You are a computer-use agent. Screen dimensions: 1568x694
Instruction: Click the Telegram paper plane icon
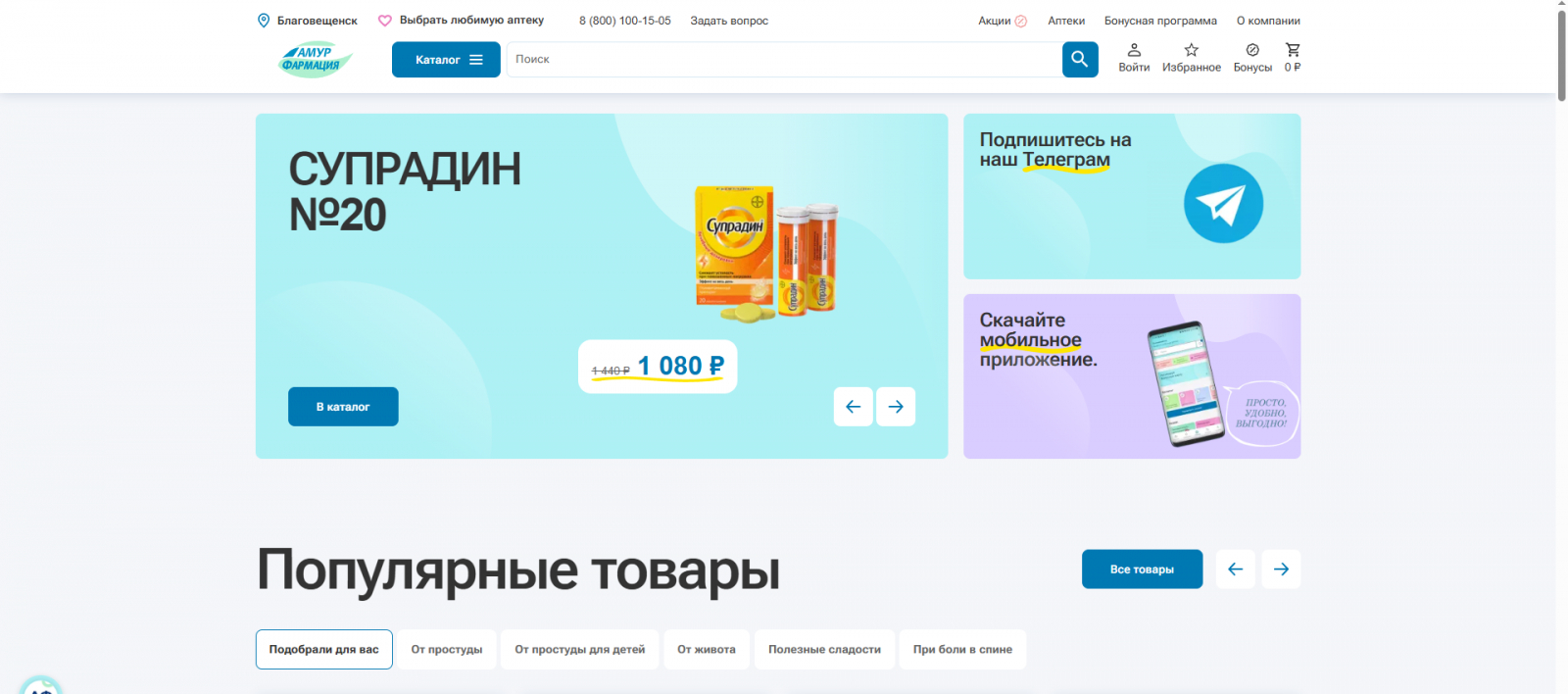1223,203
